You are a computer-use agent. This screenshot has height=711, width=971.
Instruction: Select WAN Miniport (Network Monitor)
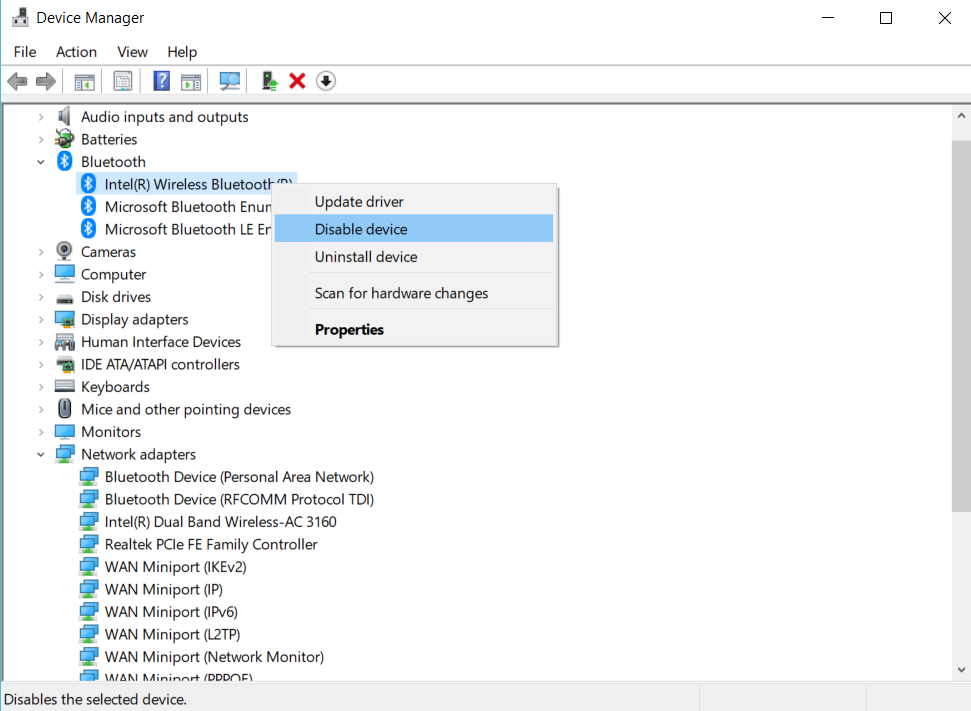pos(214,657)
